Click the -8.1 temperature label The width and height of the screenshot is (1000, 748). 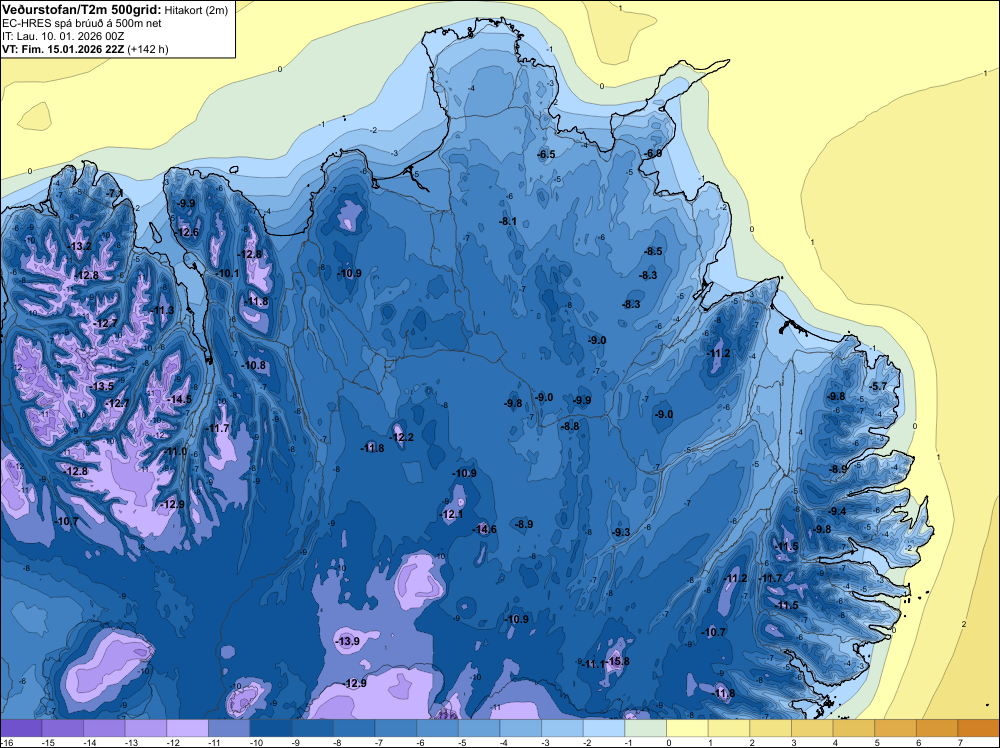click(508, 221)
